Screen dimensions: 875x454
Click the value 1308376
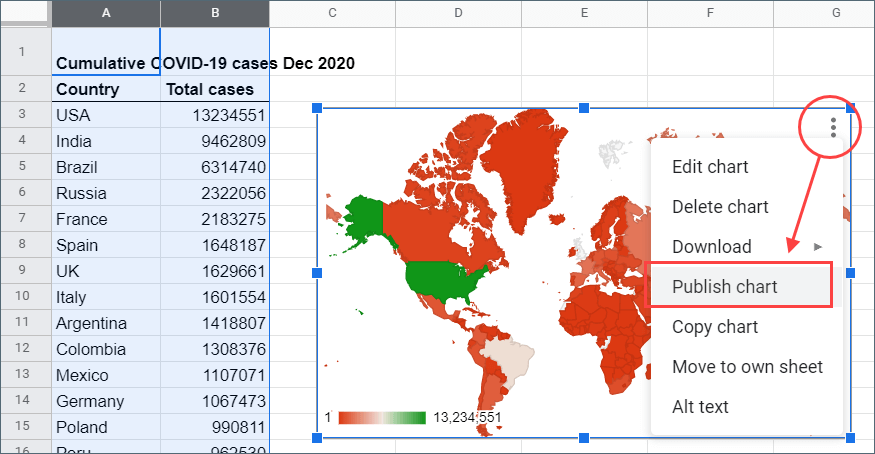coord(215,349)
